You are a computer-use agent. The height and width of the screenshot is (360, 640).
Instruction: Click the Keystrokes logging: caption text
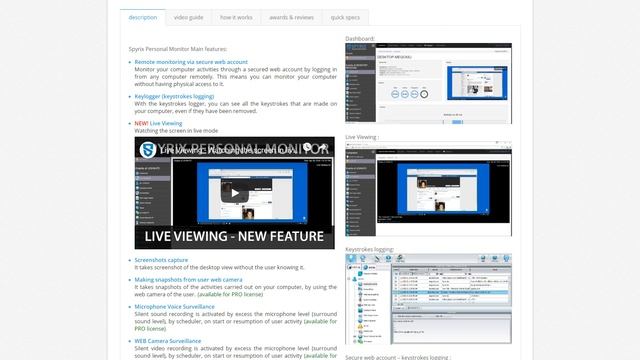pos(370,249)
